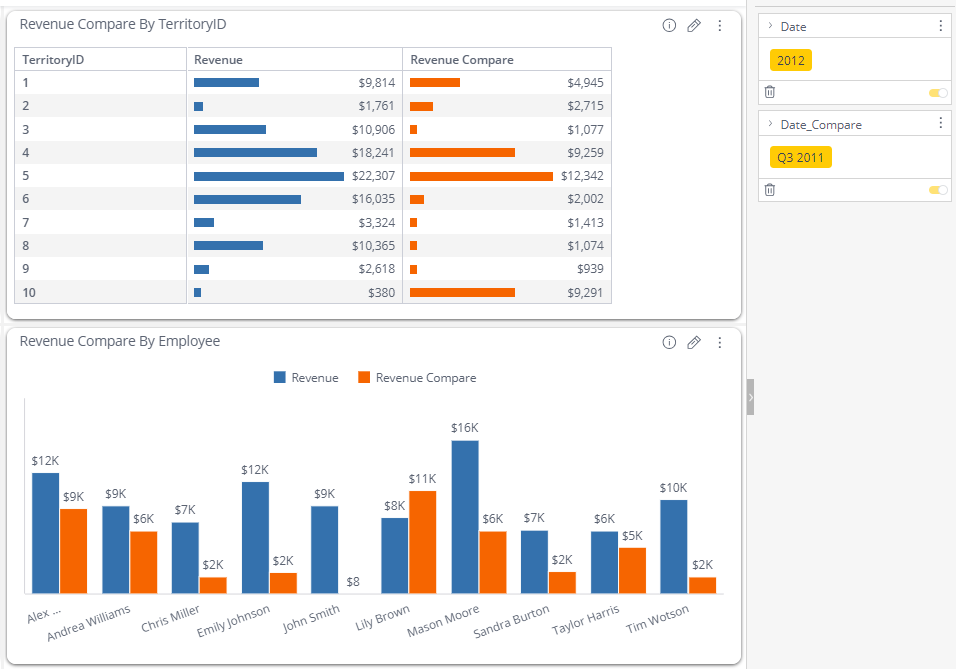
Task: Open Employee chart widget three-dot menu
Action: tap(720, 343)
